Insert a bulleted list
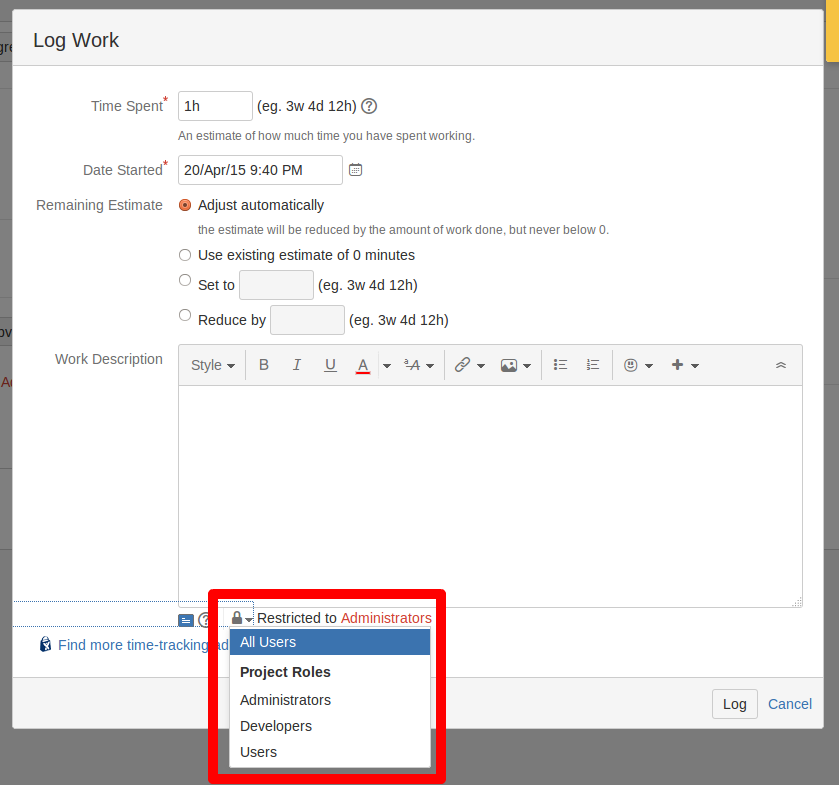839x785 pixels. [560, 365]
